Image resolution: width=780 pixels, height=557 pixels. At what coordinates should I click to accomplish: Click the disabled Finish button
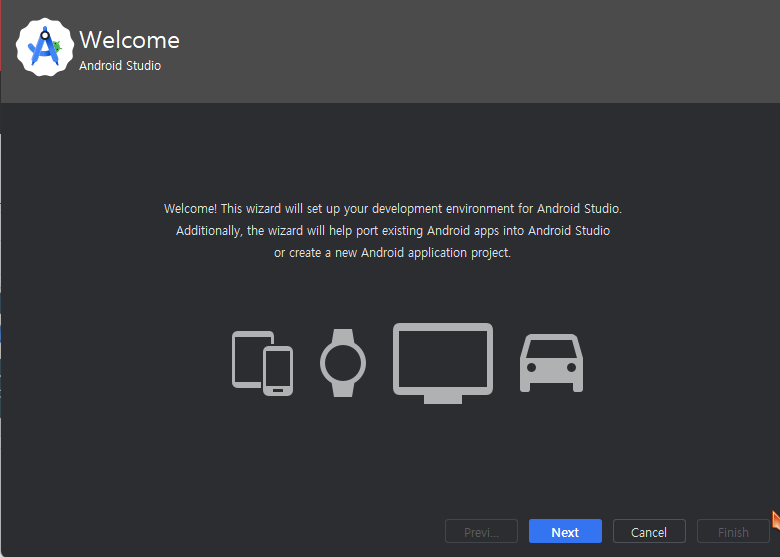(733, 531)
